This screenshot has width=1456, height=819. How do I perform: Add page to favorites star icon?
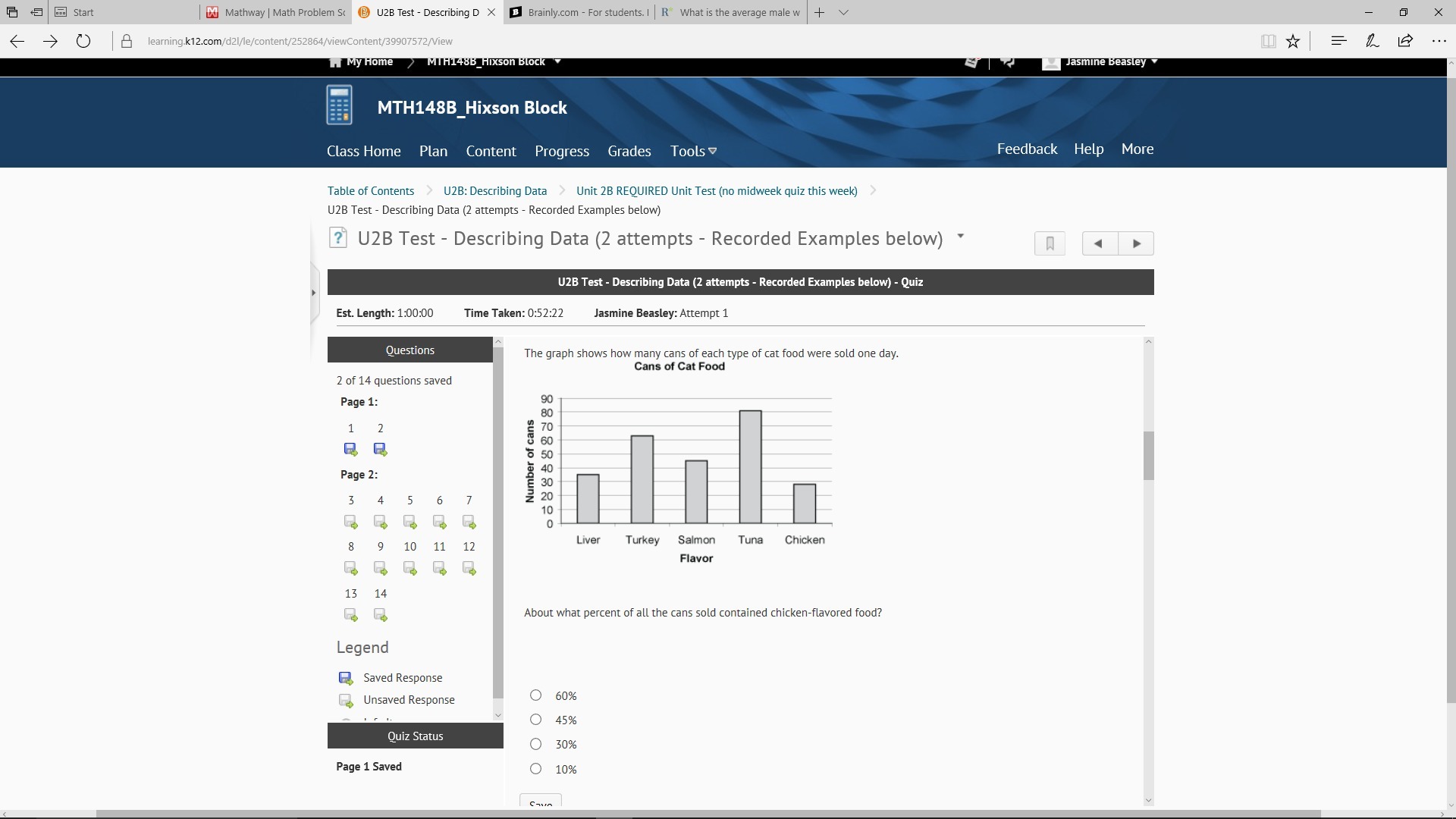click(x=1293, y=41)
